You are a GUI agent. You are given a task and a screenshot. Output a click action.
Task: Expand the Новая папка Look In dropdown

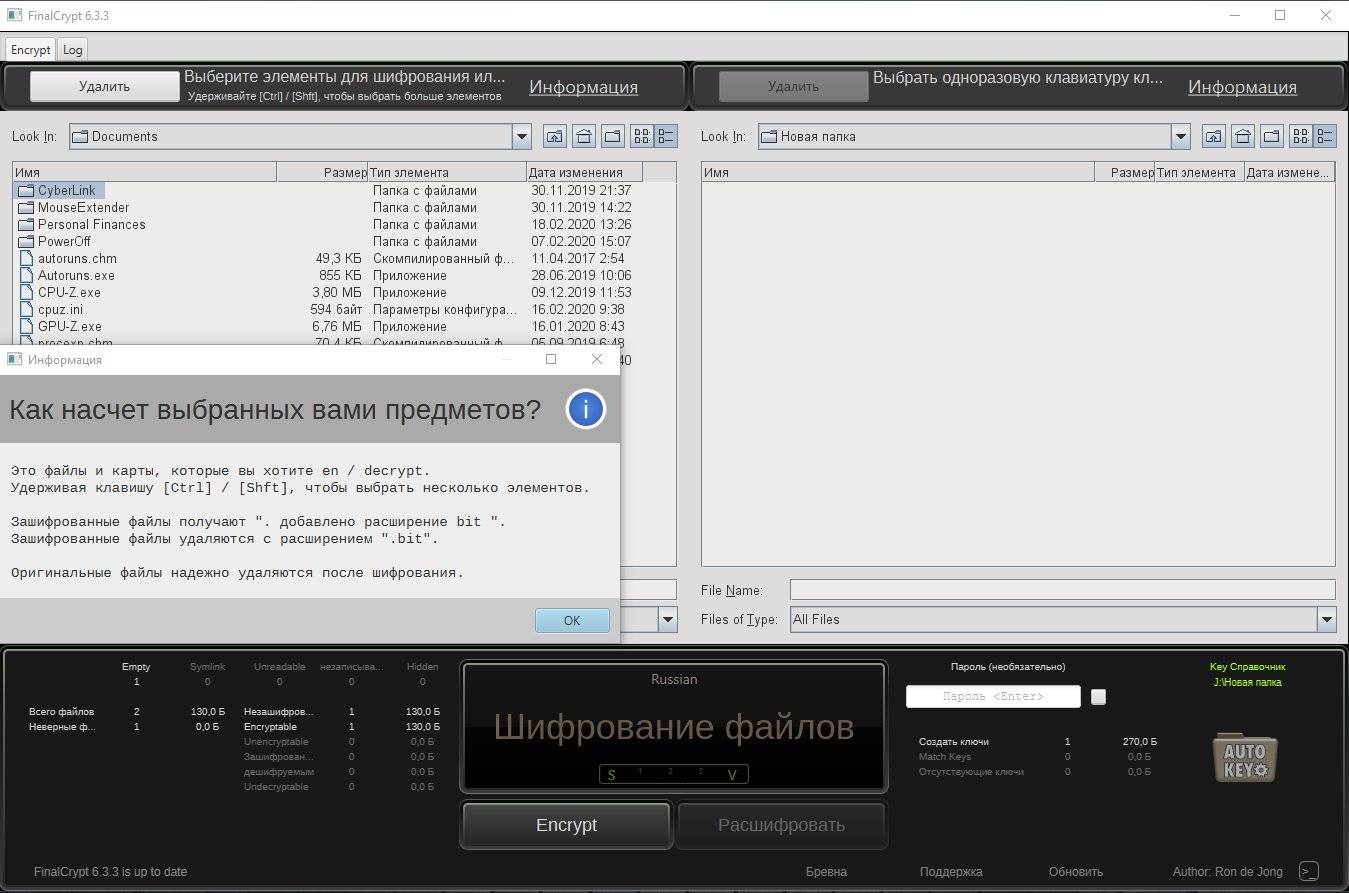click(1181, 136)
